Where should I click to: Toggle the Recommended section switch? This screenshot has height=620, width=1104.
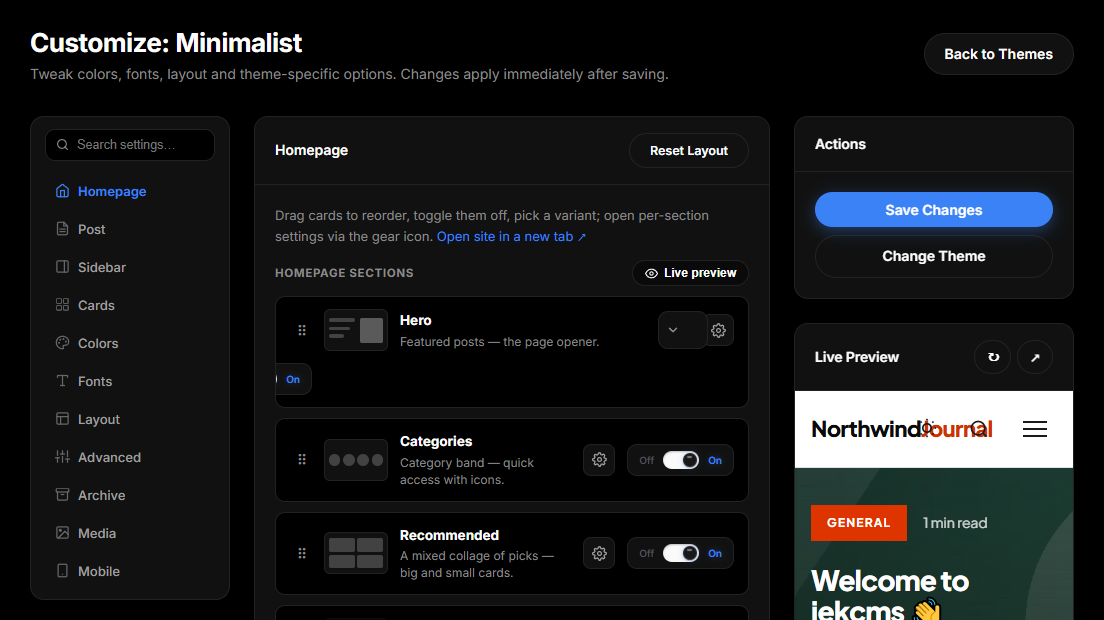[x=681, y=553]
